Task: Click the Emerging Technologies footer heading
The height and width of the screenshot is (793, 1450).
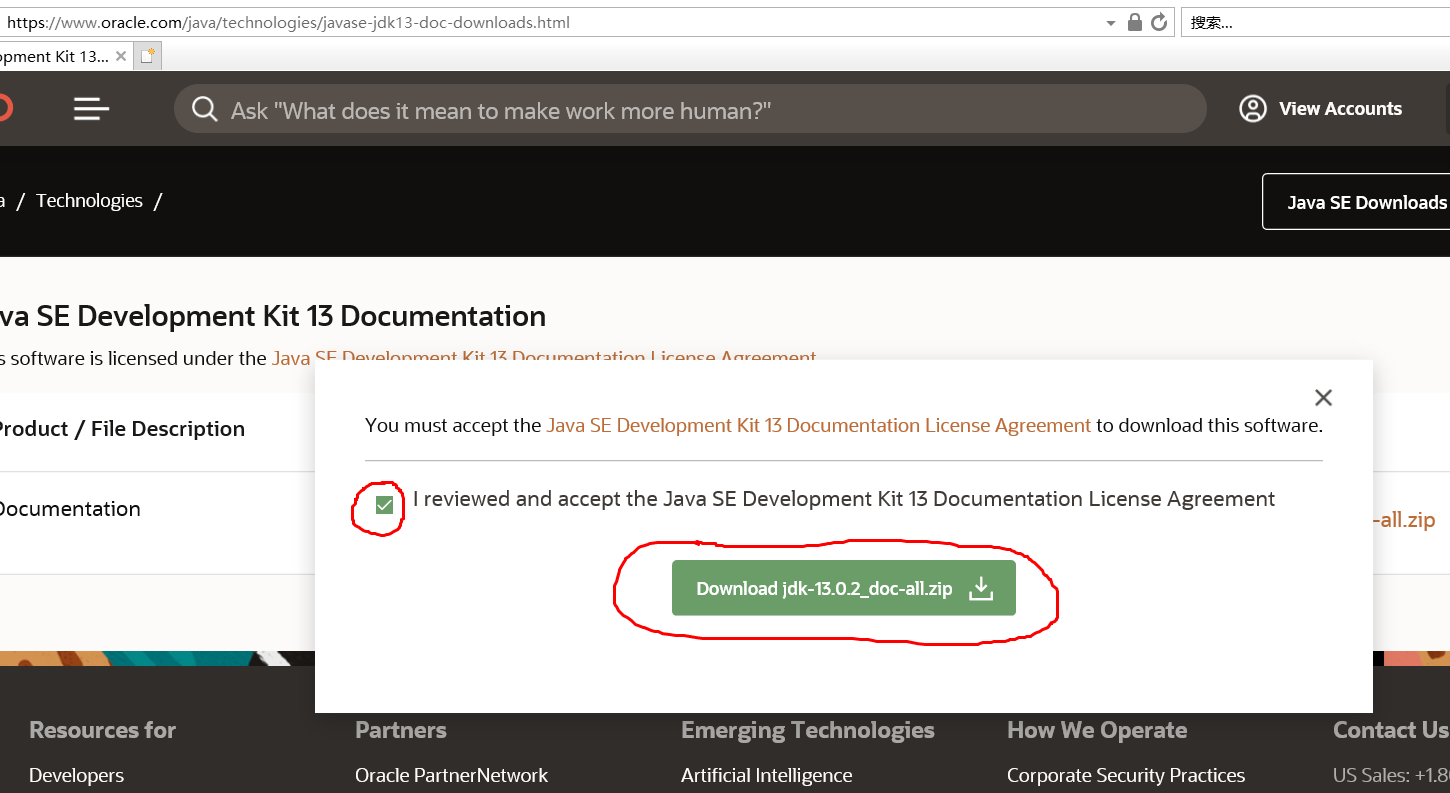Action: tap(807, 730)
